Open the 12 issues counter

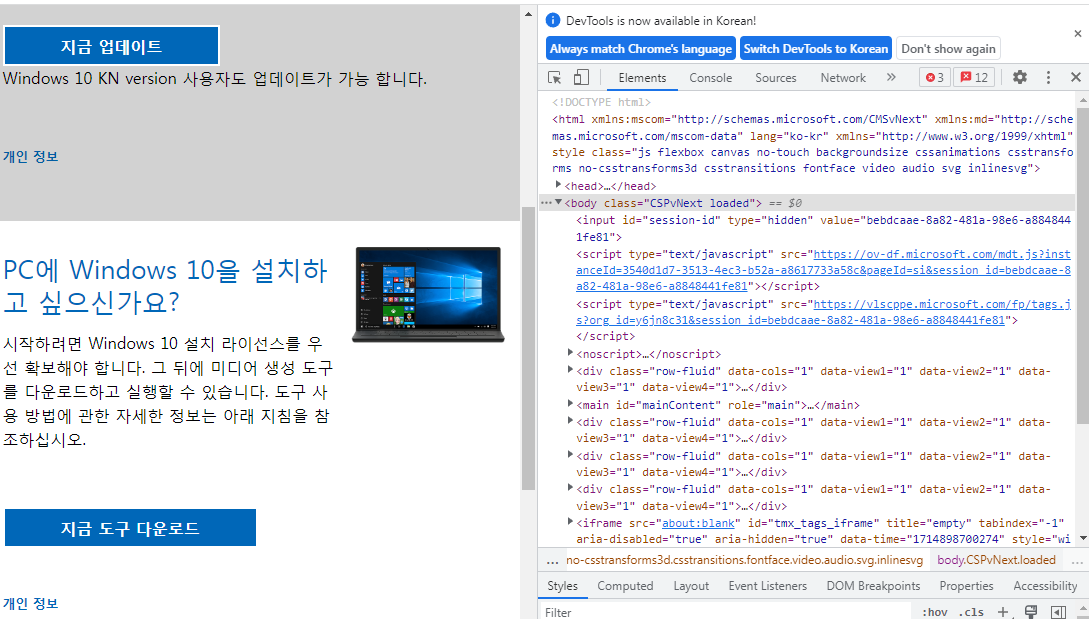tap(974, 77)
